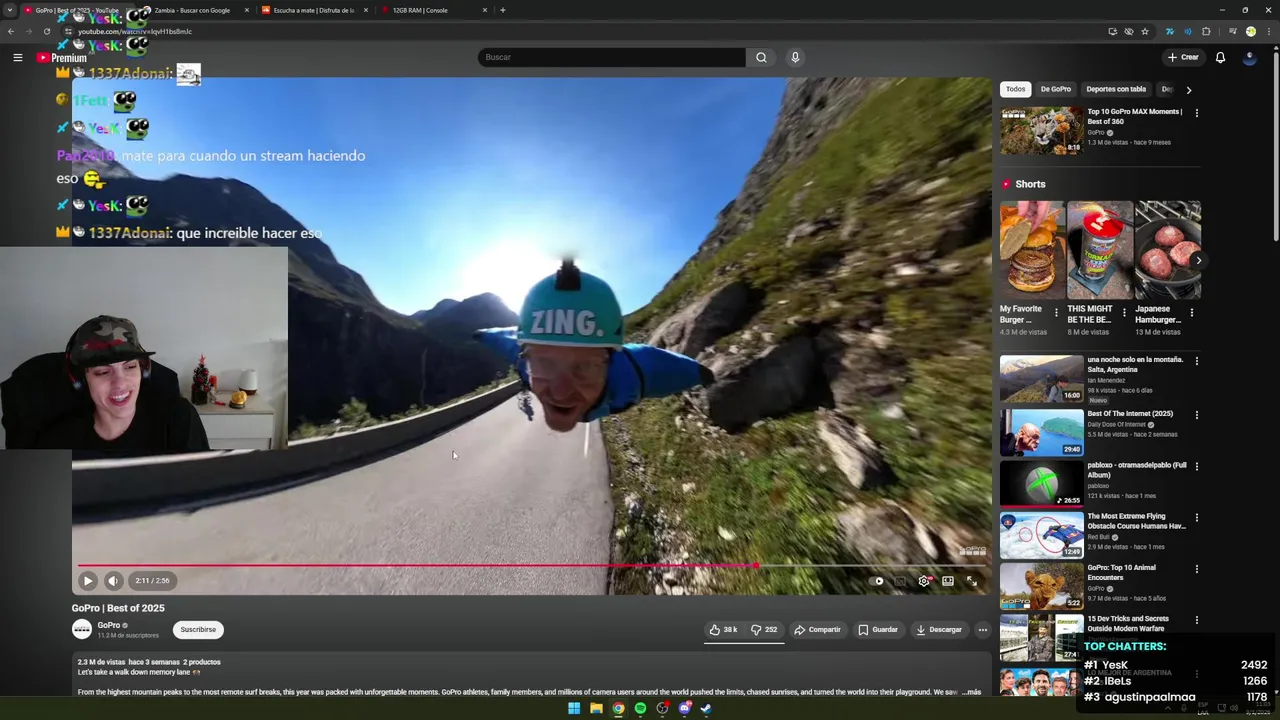Open options for My Favorite Burger short

coord(1056,312)
